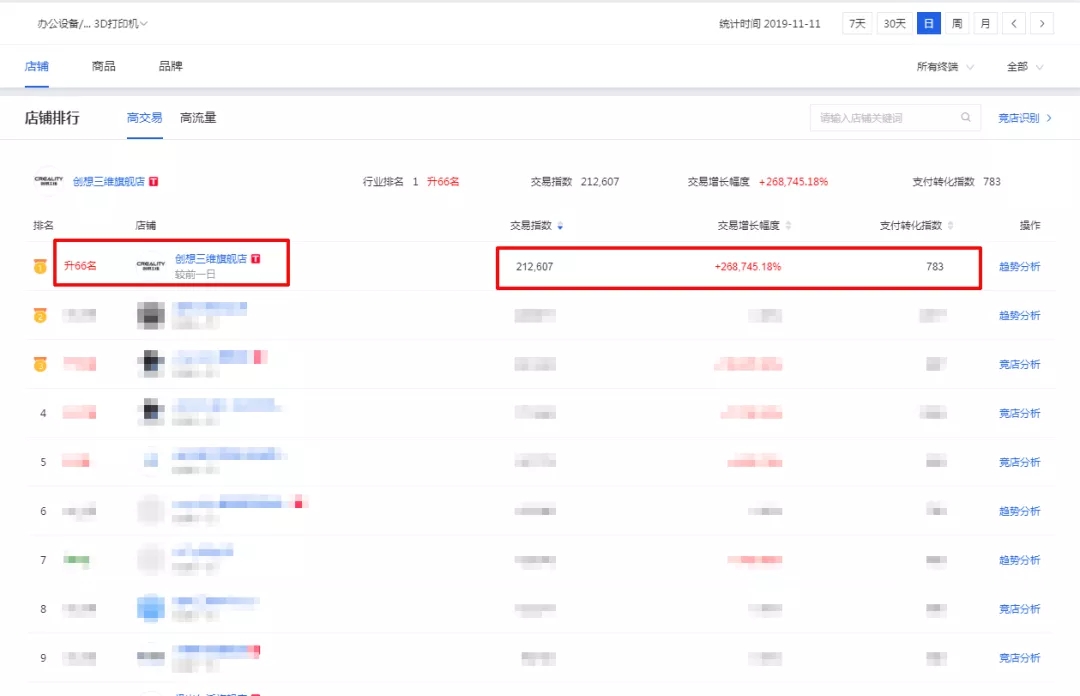This screenshot has height=696, width=1080.
Task: Open 竞店分析 for the rank 8 store
Action: coord(1019,609)
